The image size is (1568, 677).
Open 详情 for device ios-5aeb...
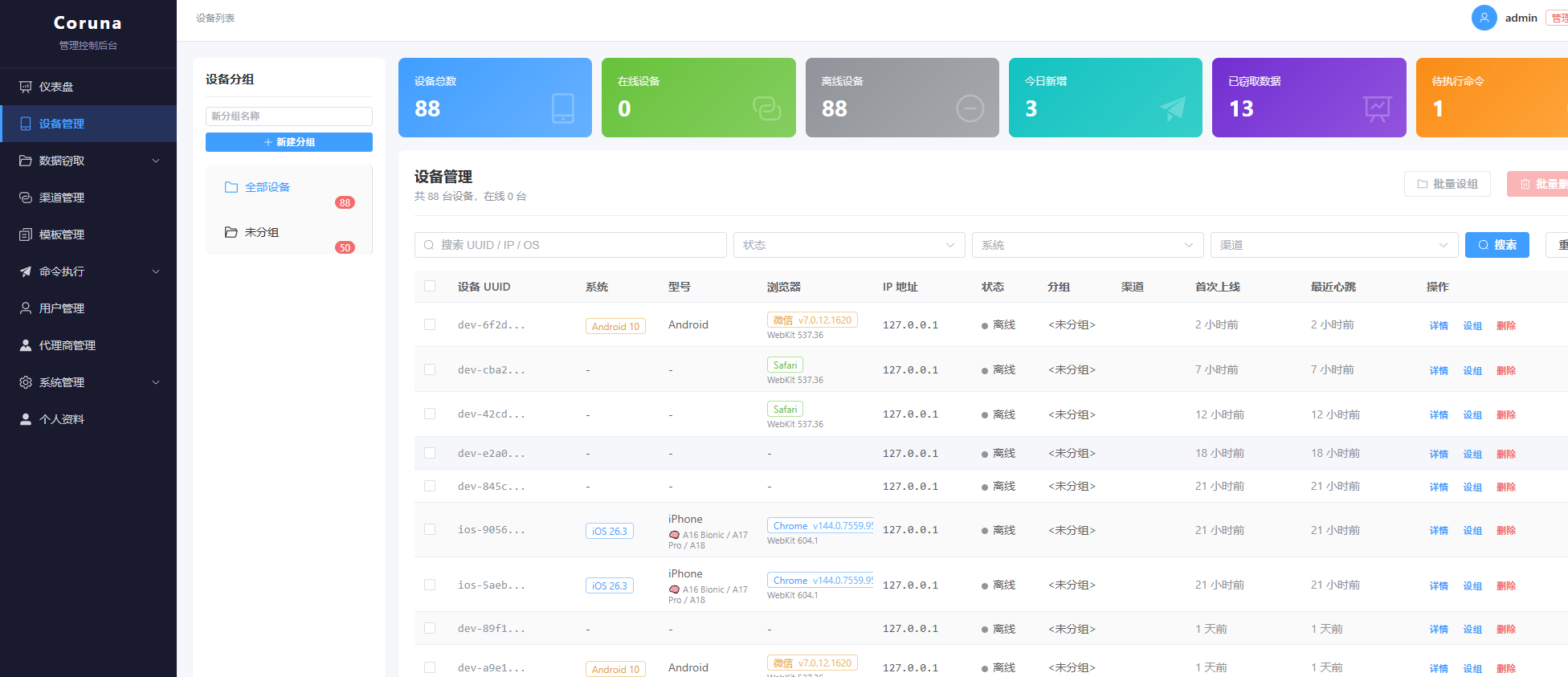coord(1439,585)
